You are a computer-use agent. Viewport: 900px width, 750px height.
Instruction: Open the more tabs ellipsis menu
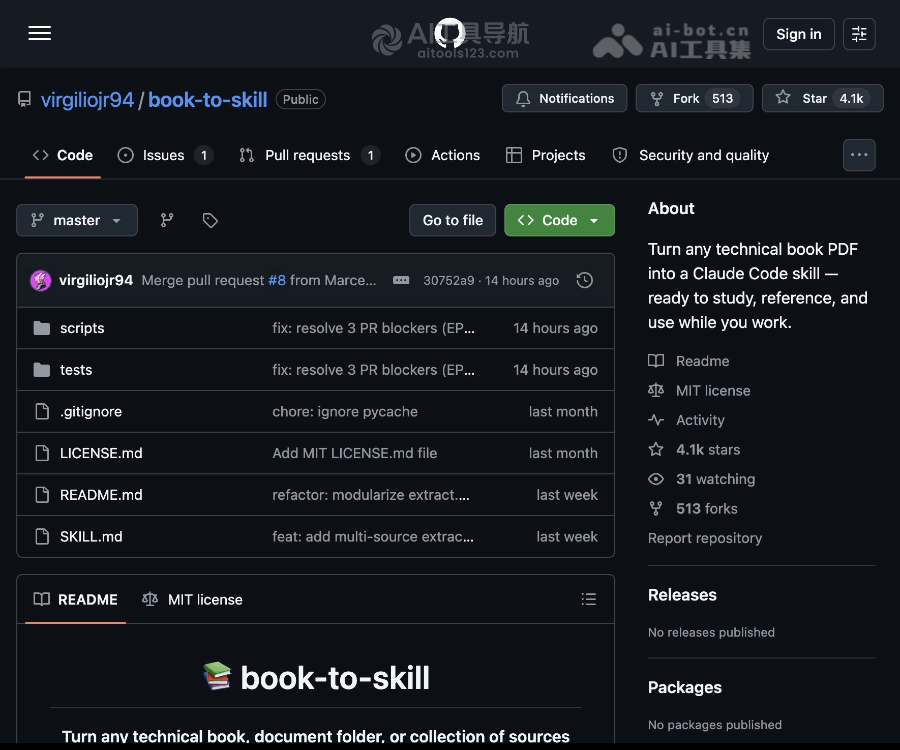(859, 155)
